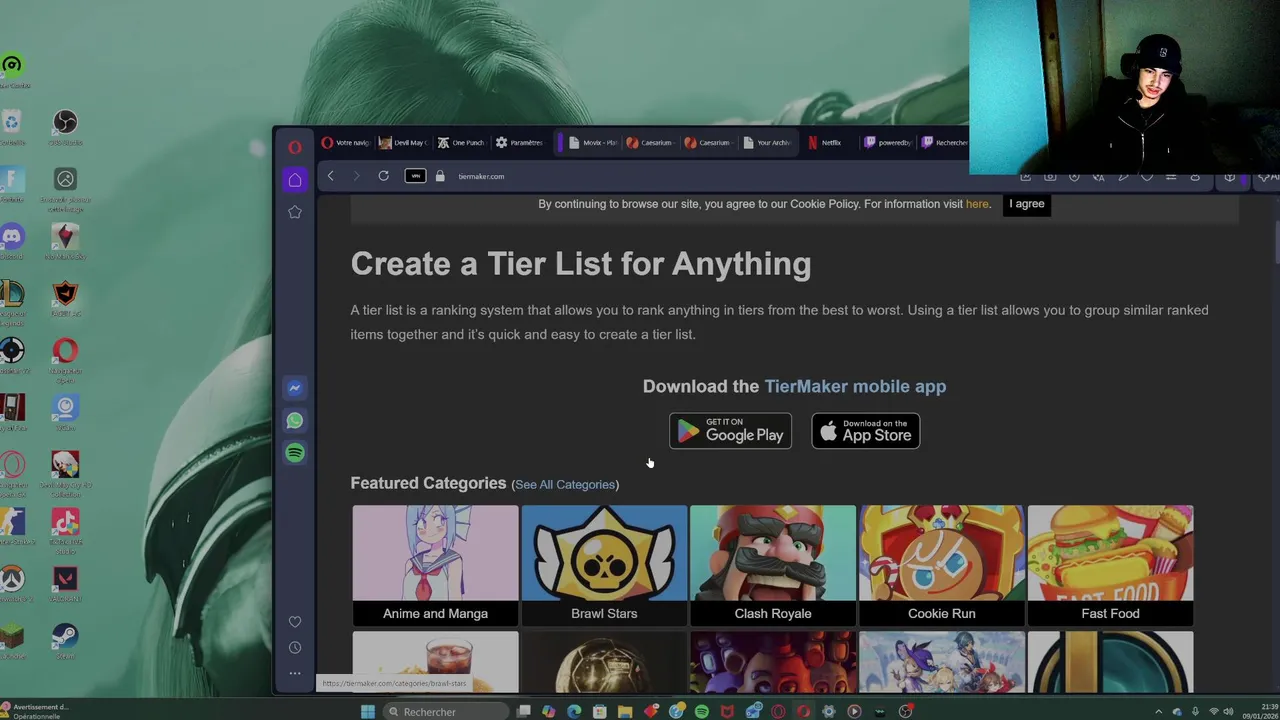Open the Brawl Stars category
Screen dimensions: 1280x720
click(x=604, y=565)
